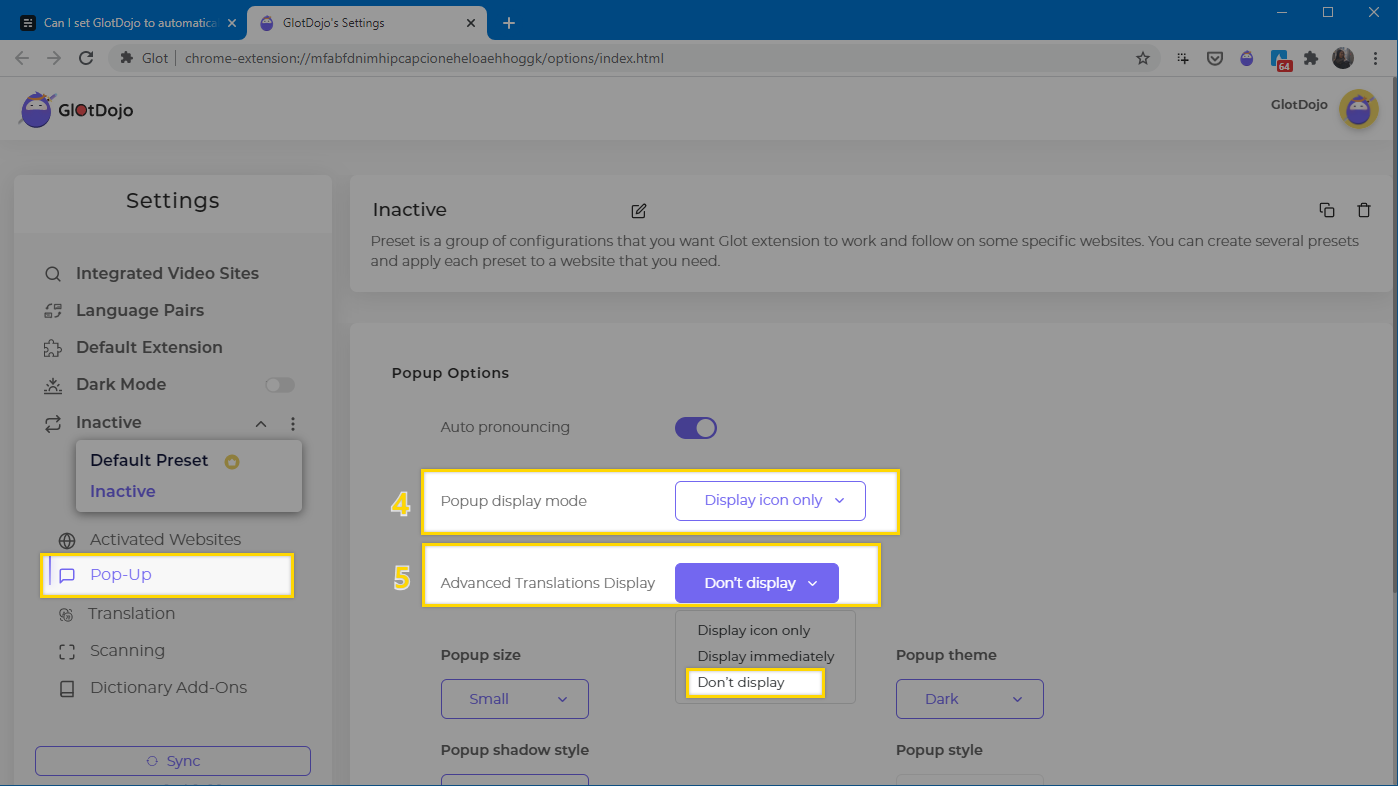Select Inactive preset in preset list

[123, 492]
